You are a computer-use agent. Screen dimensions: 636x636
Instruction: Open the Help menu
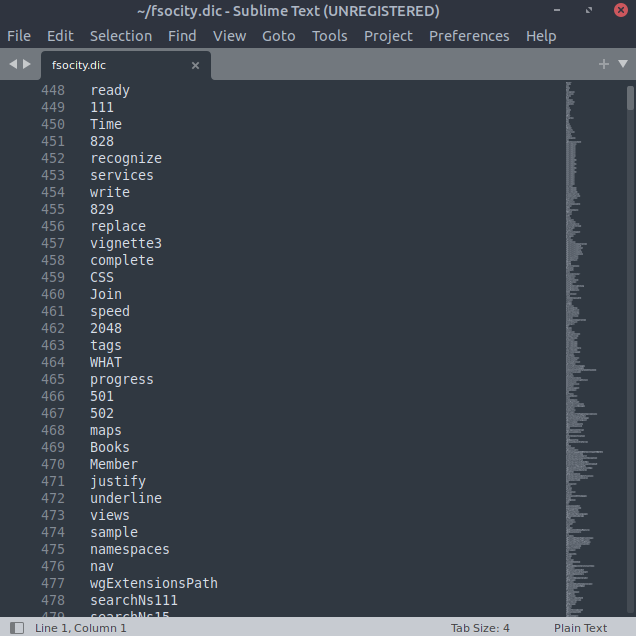(541, 36)
